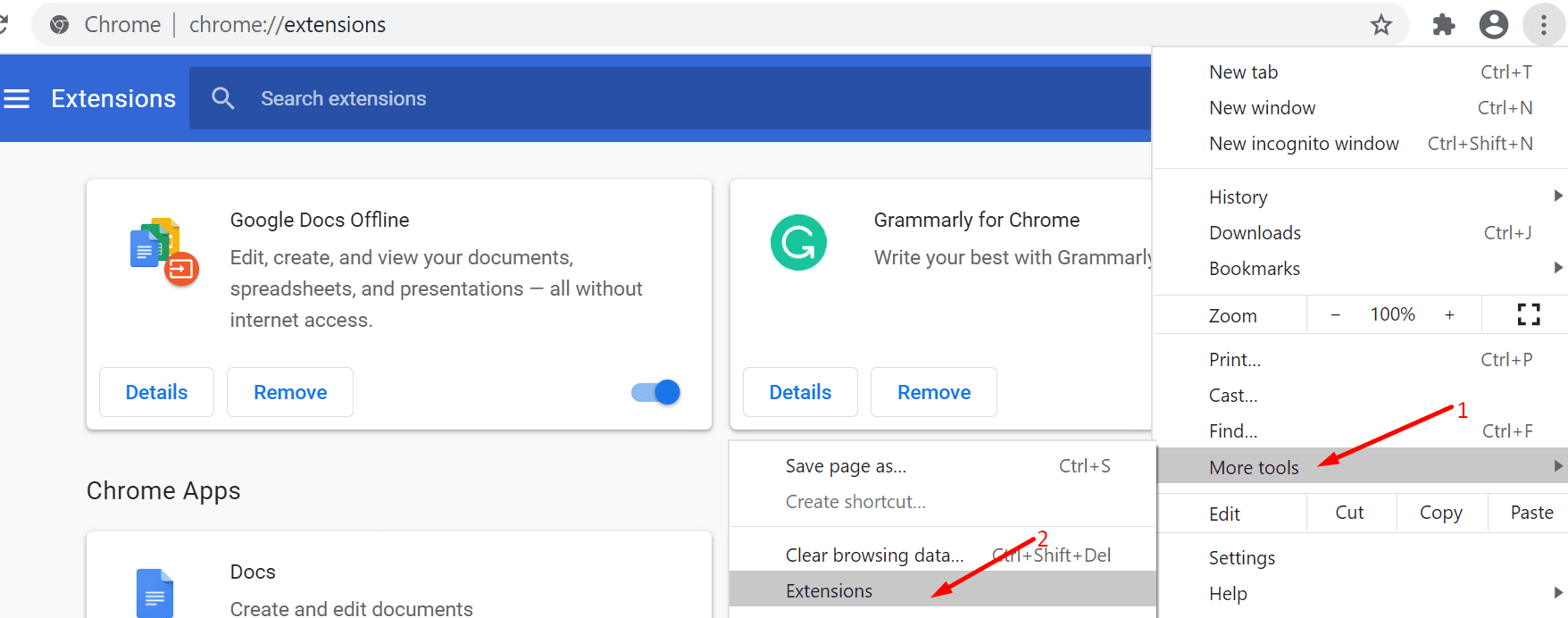
Task: Disable the Google Docs Offline toggle
Action: tap(655, 392)
